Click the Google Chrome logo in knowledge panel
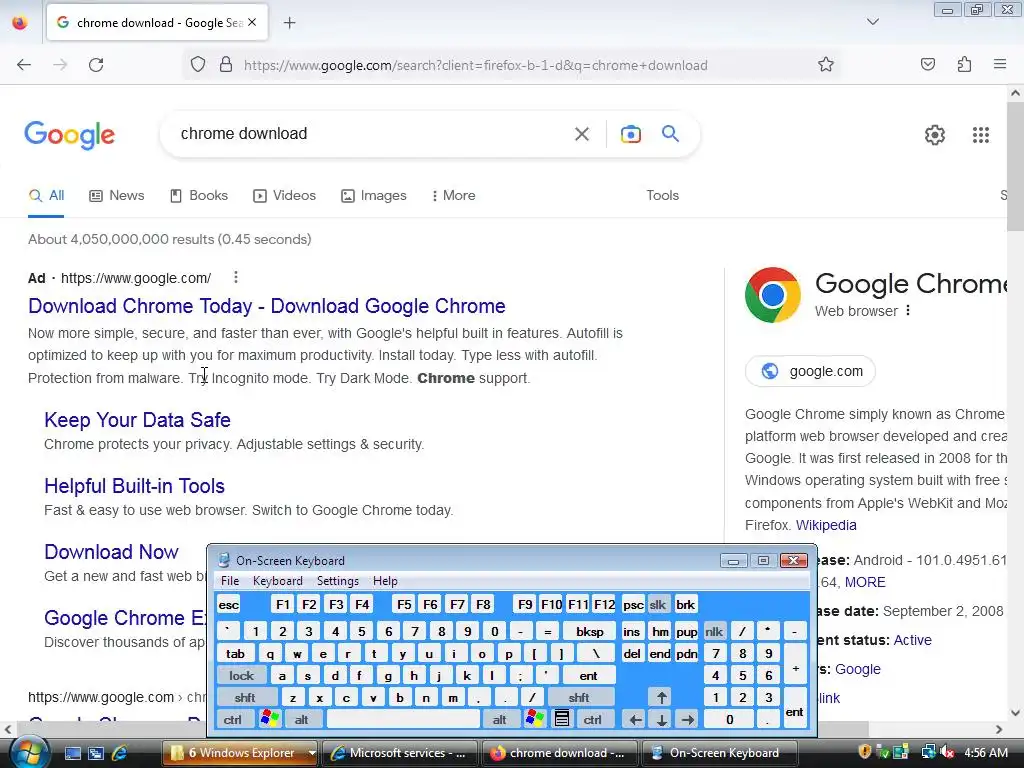This screenshot has height=768, width=1024. tap(773, 295)
